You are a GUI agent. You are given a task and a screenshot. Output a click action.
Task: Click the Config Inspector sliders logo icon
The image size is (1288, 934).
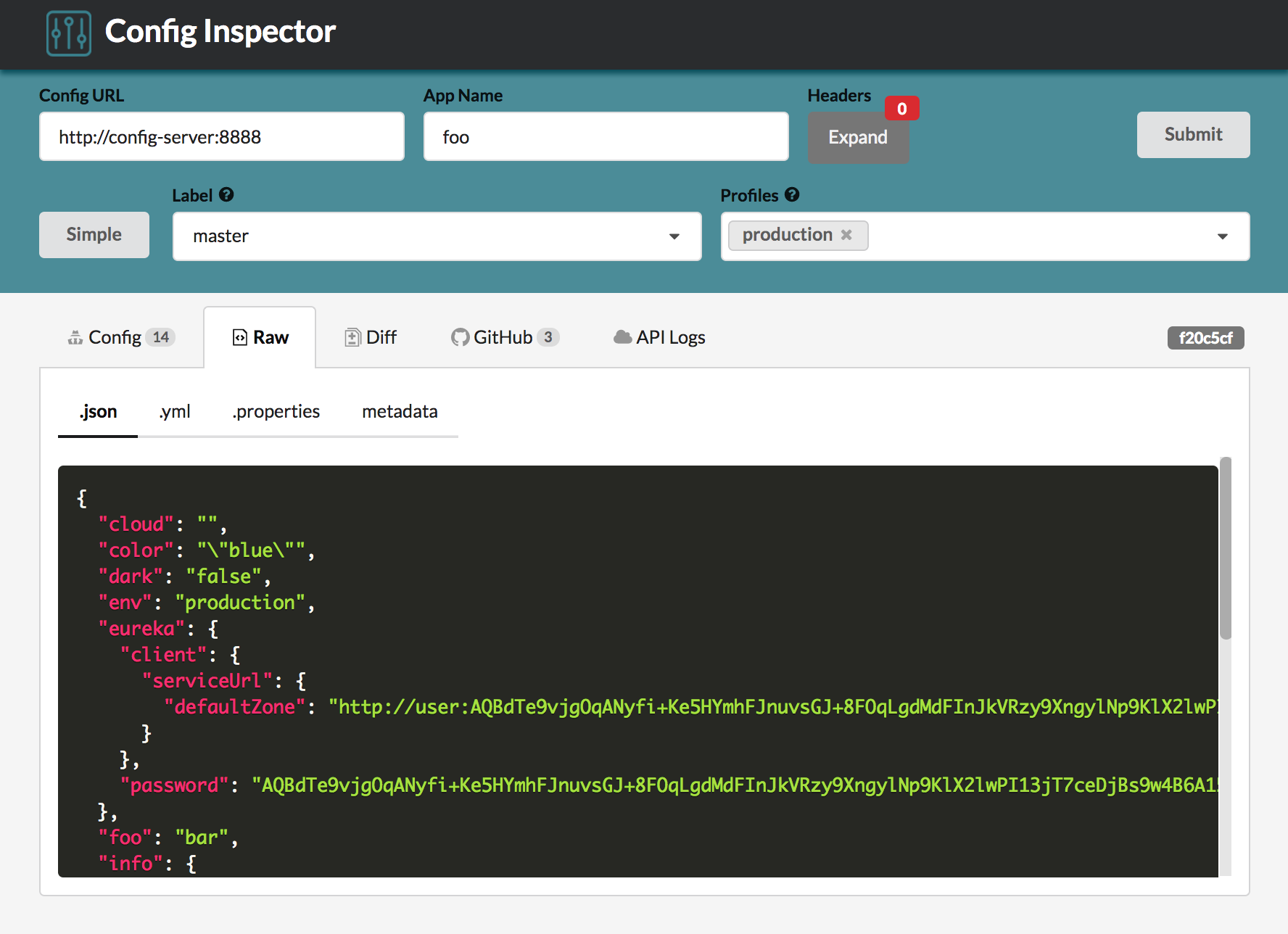[x=69, y=32]
